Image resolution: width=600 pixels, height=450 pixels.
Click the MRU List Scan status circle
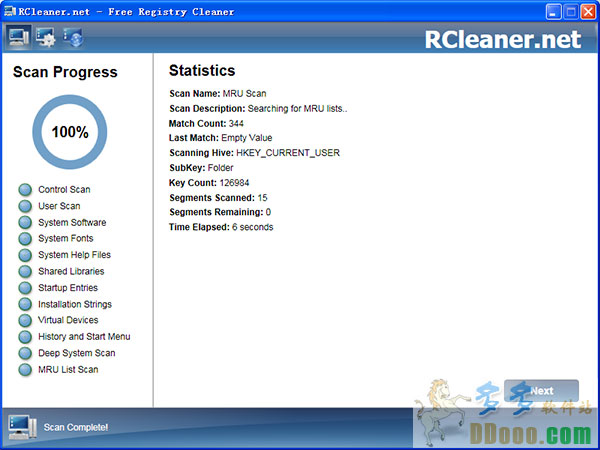pos(25,370)
